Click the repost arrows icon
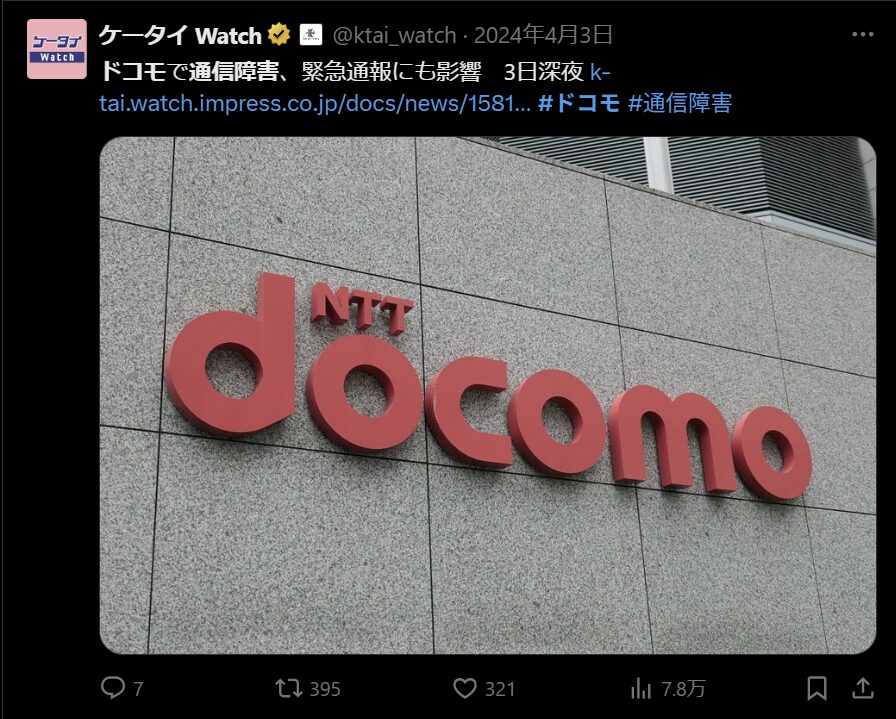Image resolution: width=896 pixels, height=719 pixels. click(x=289, y=688)
